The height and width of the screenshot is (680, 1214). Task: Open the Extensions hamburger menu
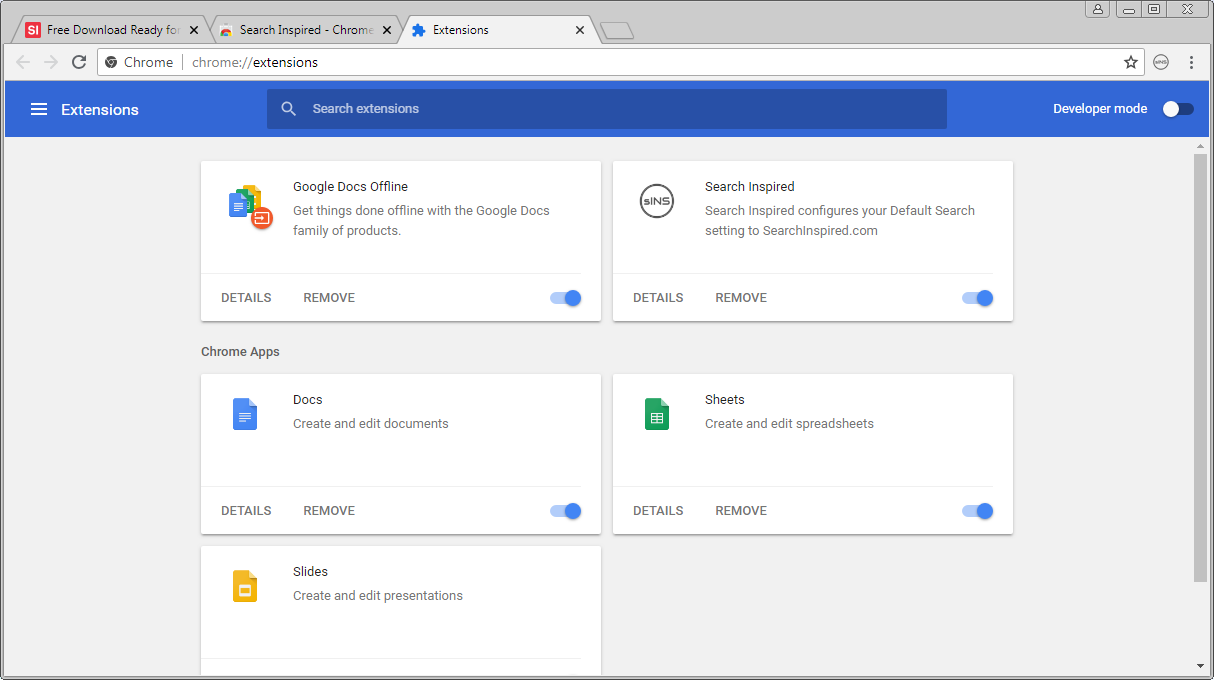pos(39,109)
